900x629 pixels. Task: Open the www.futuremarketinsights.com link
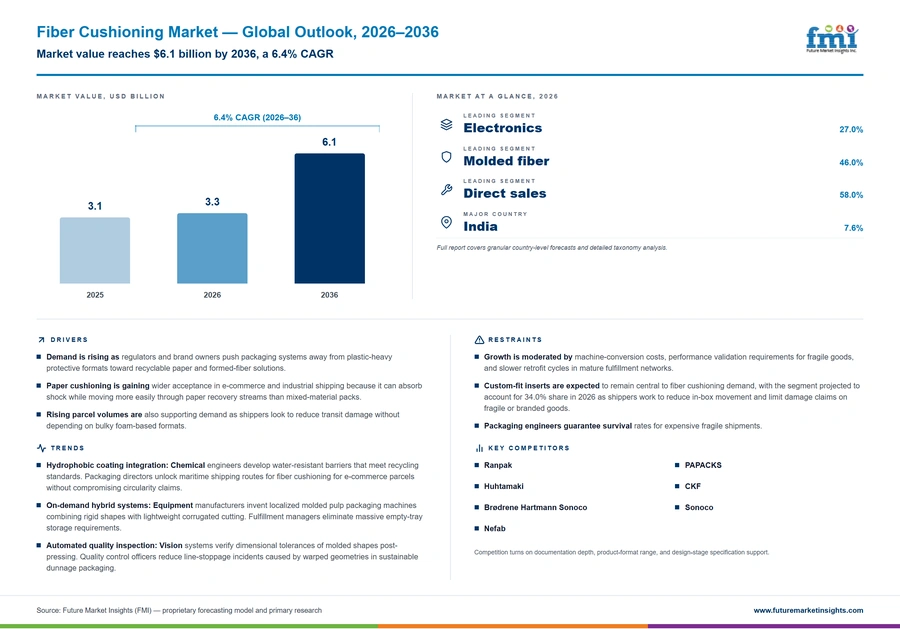(808, 610)
